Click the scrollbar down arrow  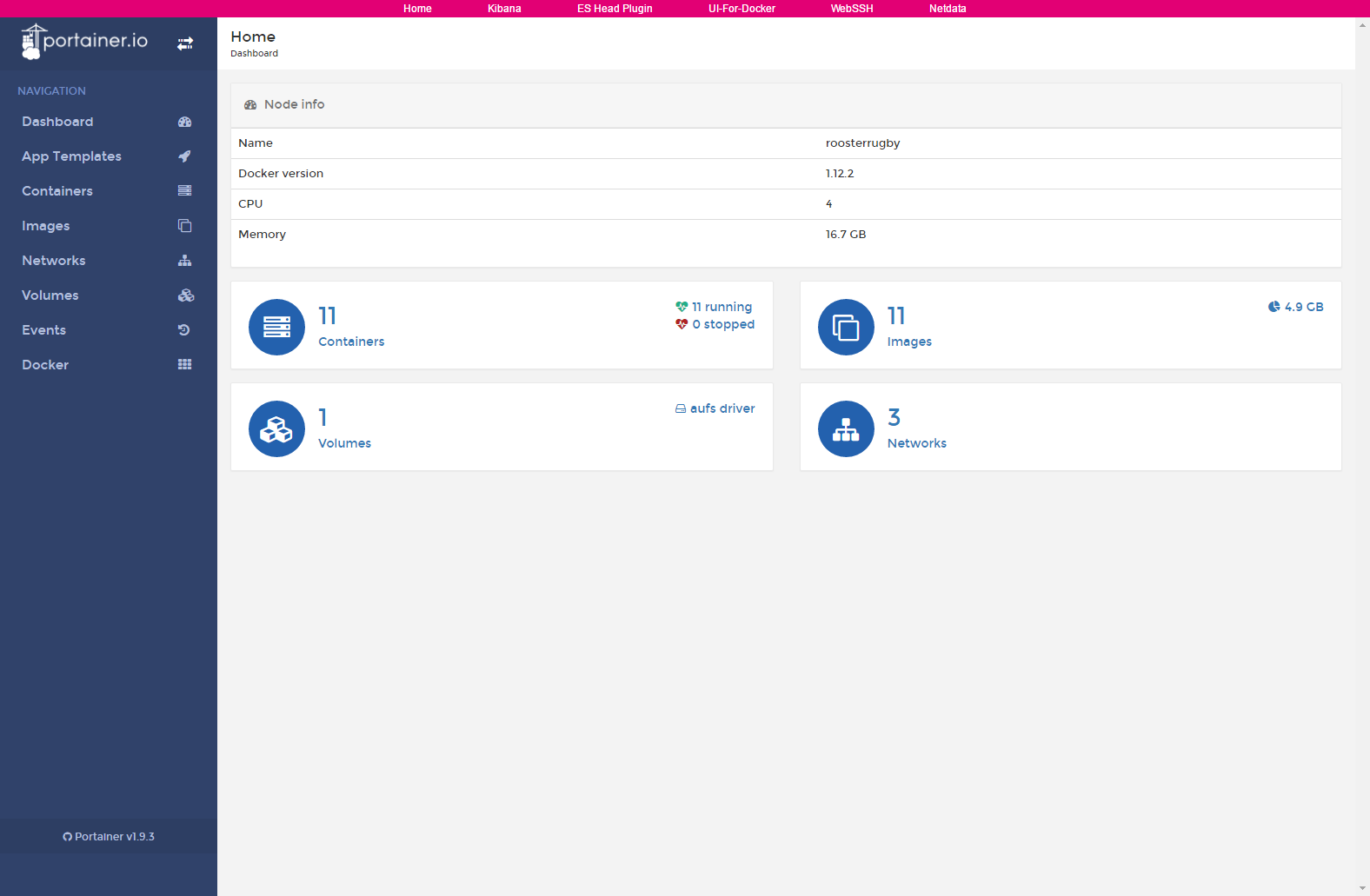pos(1362,888)
